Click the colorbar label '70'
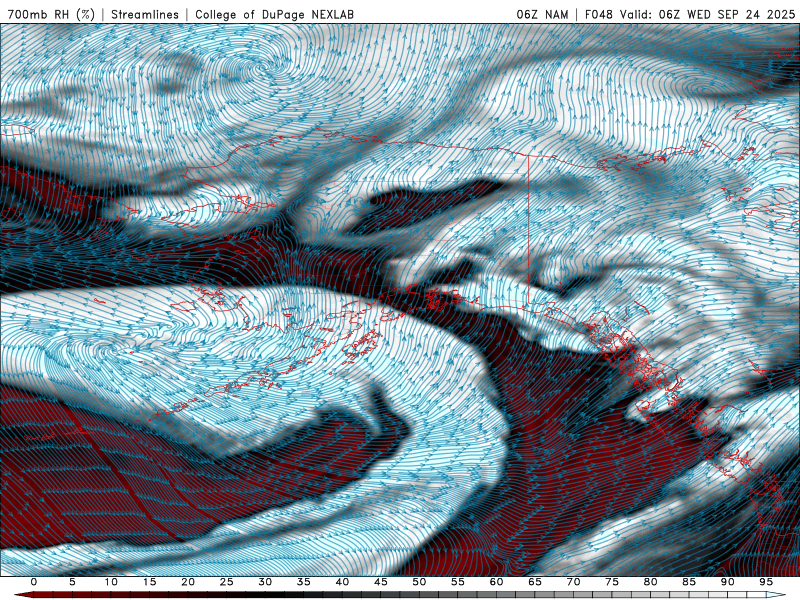800x600 pixels. [x=573, y=582]
